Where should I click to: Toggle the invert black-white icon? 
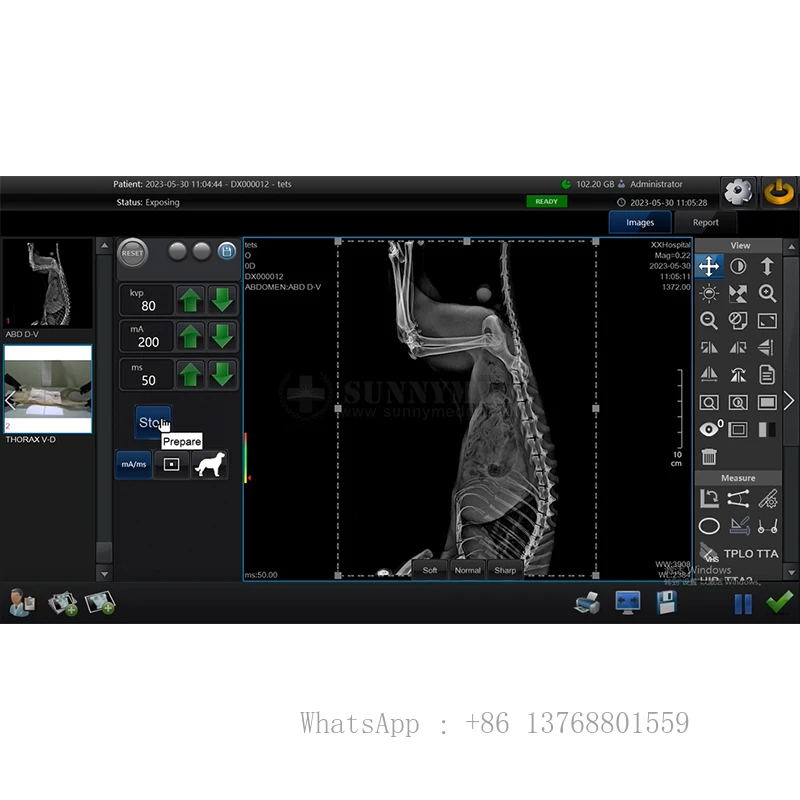(x=767, y=430)
